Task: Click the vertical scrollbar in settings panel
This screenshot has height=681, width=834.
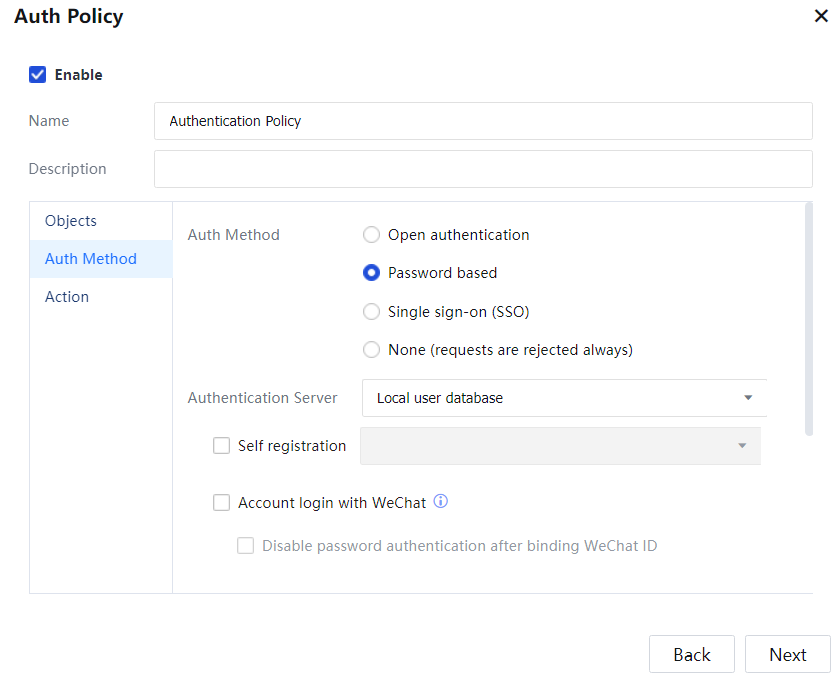Action: pos(809,320)
